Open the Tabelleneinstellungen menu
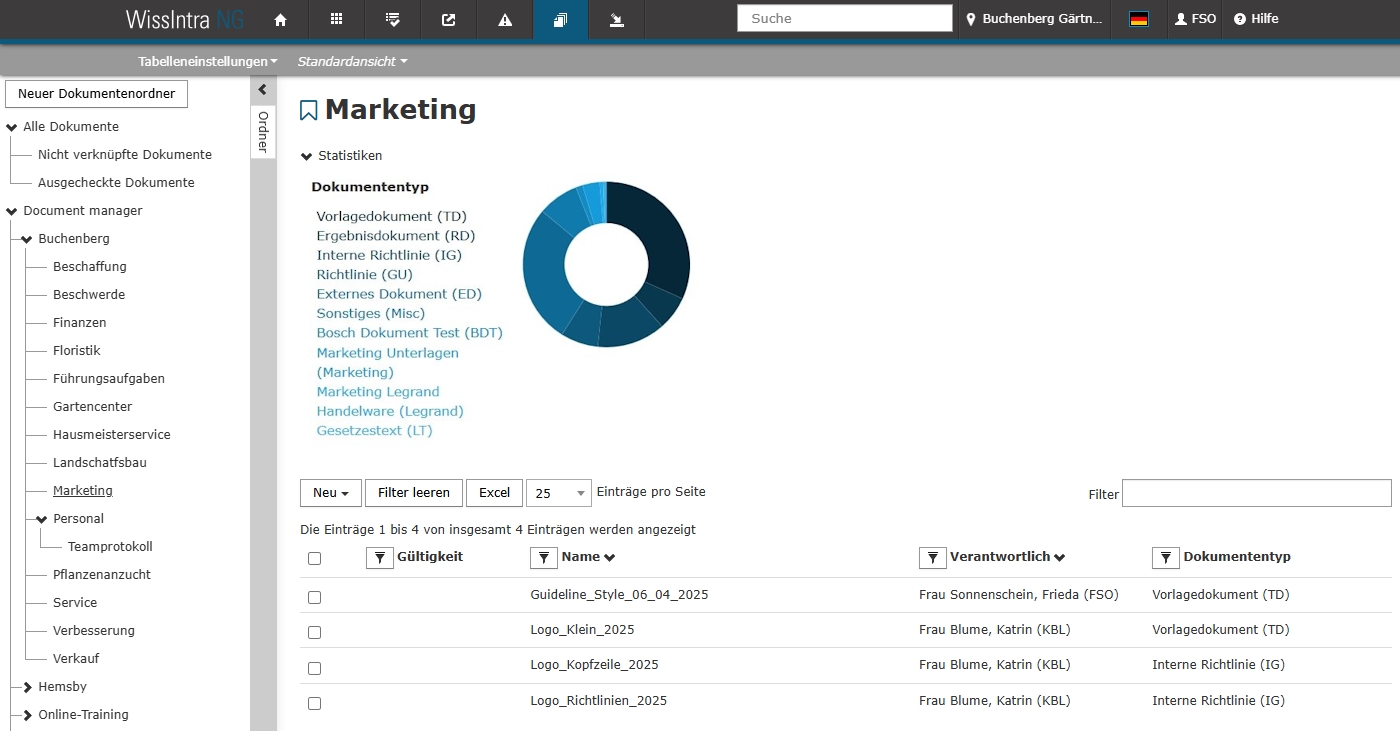 [x=208, y=61]
